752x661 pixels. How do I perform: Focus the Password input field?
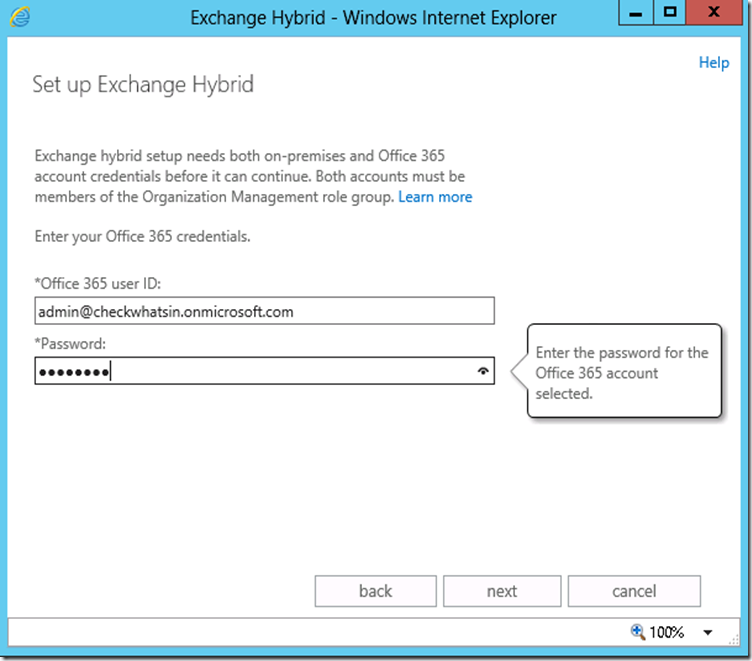264,371
